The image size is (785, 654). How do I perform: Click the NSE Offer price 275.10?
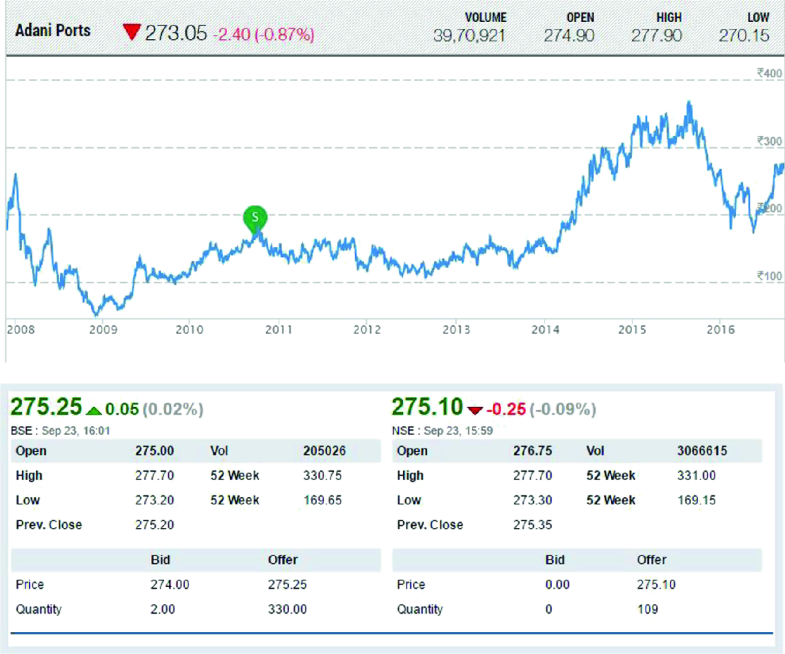click(x=656, y=584)
